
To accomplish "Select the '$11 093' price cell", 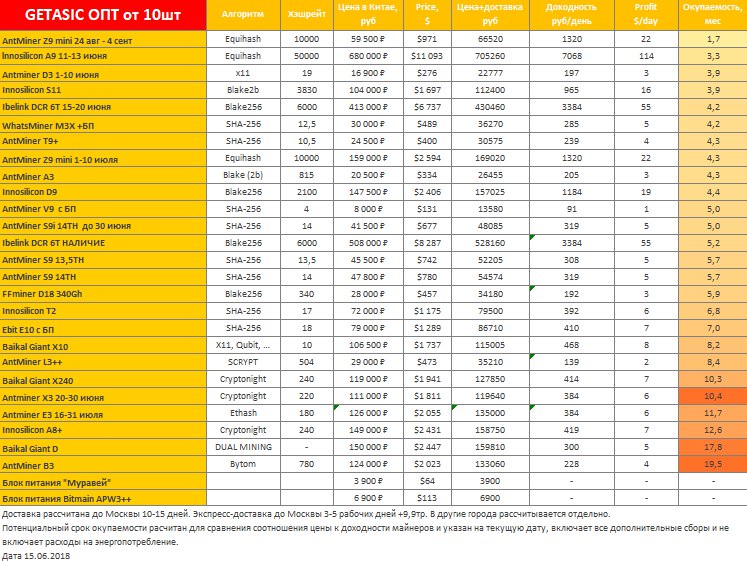I will click(427, 56).
